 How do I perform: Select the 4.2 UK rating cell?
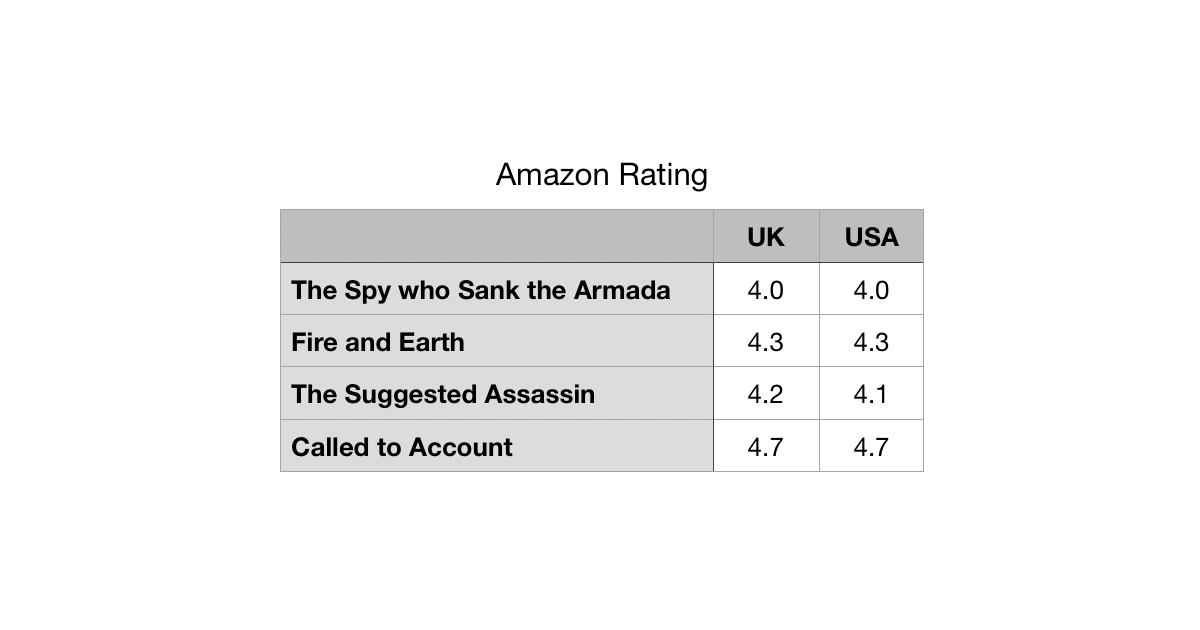pos(766,394)
